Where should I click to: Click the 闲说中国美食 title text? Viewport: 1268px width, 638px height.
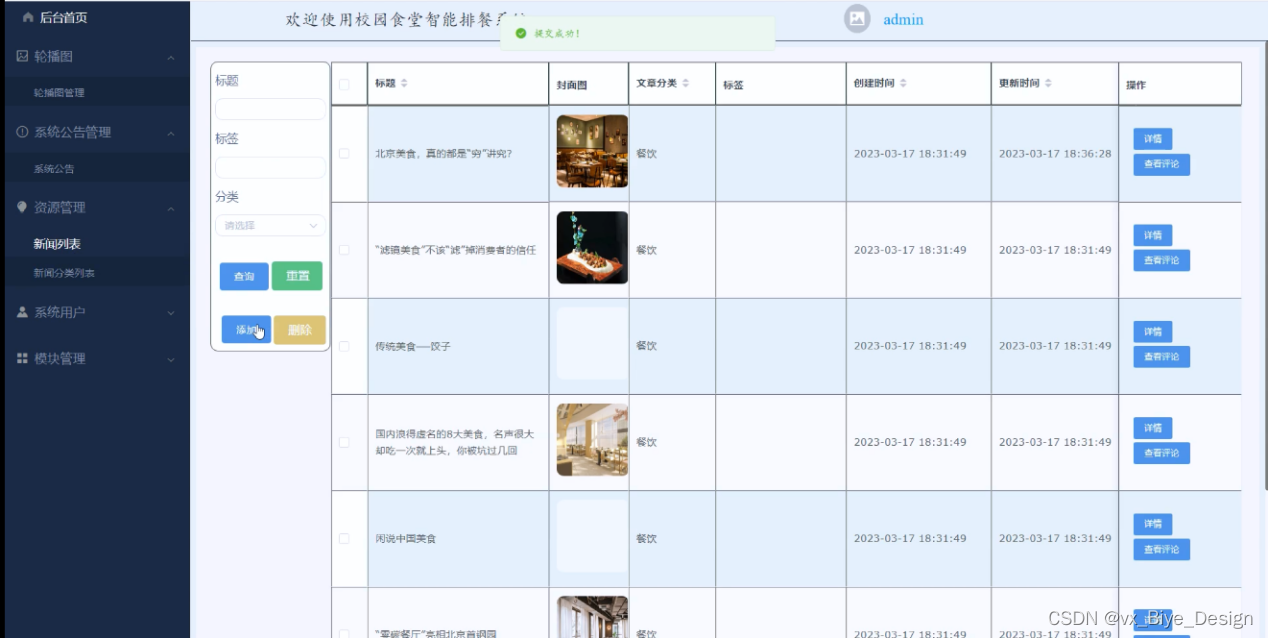coord(406,538)
